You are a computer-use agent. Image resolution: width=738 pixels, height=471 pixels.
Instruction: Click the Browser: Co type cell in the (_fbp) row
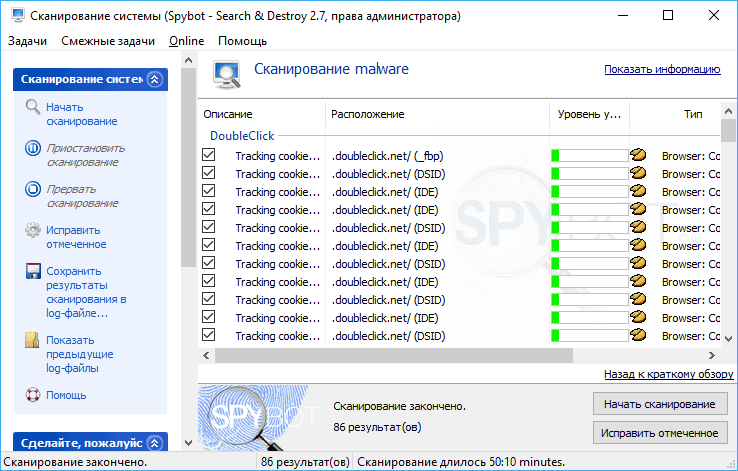click(691, 156)
